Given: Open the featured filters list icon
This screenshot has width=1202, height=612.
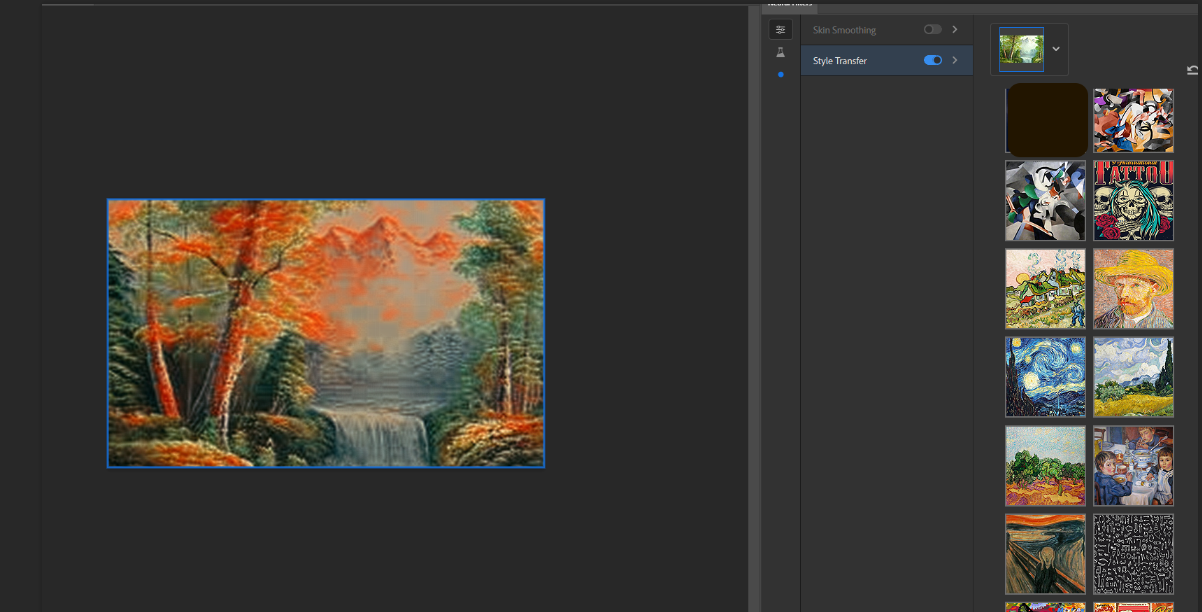Looking at the screenshot, I should pos(781,30).
